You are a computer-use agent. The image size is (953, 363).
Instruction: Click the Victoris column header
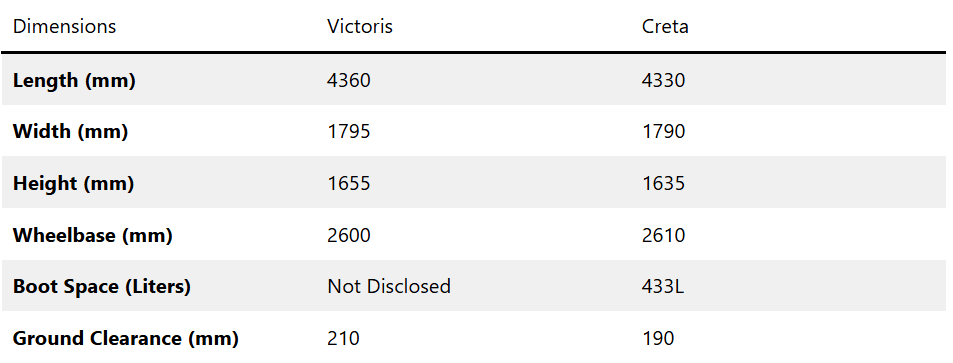click(360, 27)
